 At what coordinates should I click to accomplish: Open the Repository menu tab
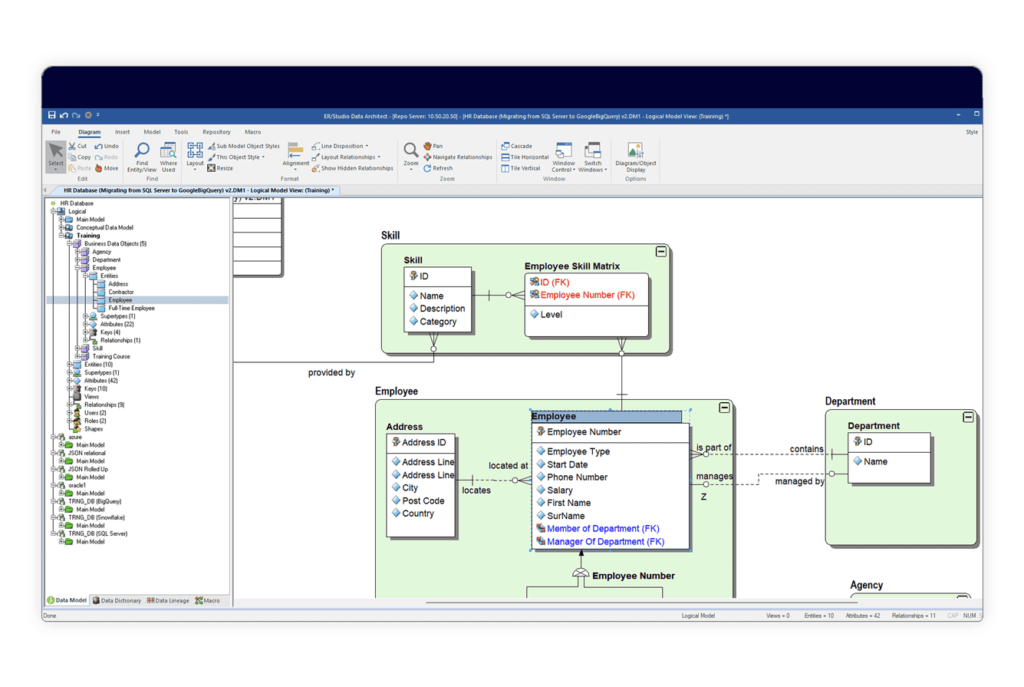pos(216,132)
